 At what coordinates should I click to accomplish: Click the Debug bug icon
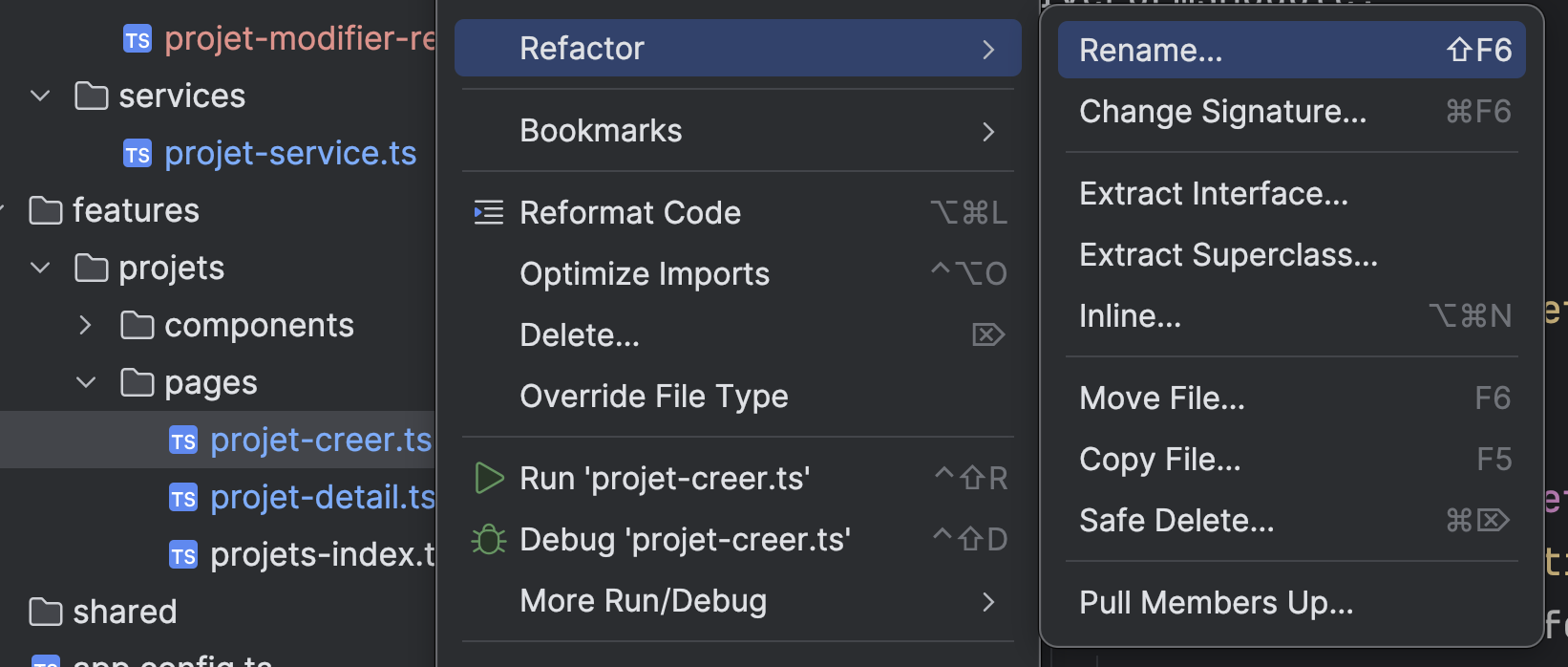pos(489,540)
